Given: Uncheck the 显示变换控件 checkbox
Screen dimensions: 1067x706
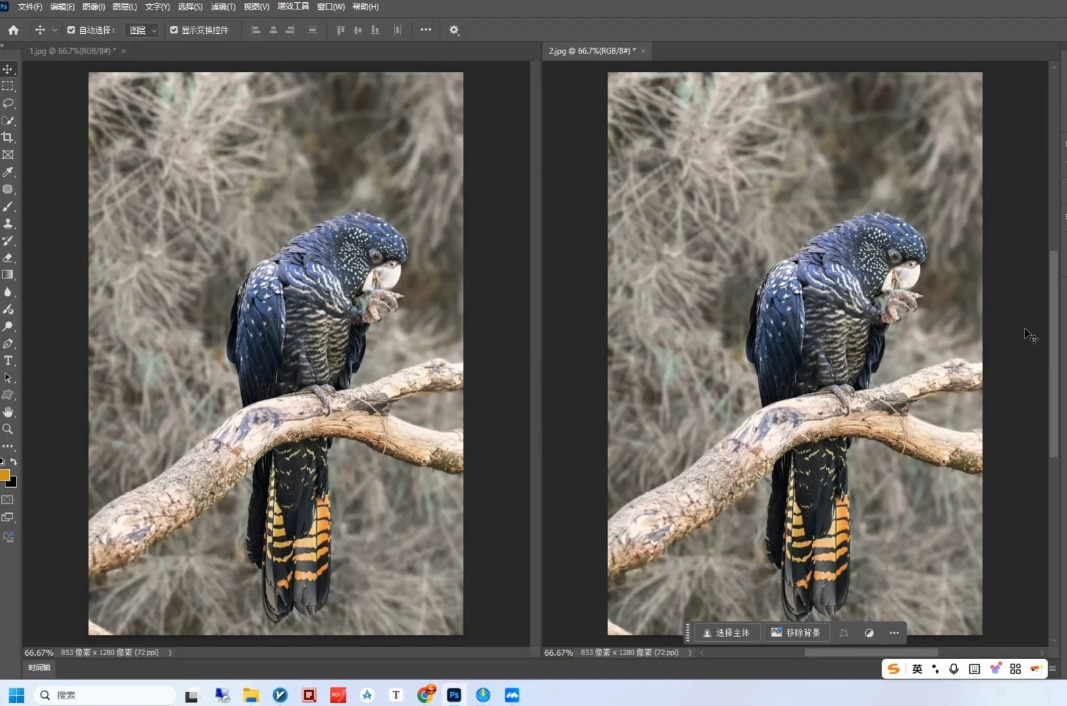Looking at the screenshot, I should point(174,30).
